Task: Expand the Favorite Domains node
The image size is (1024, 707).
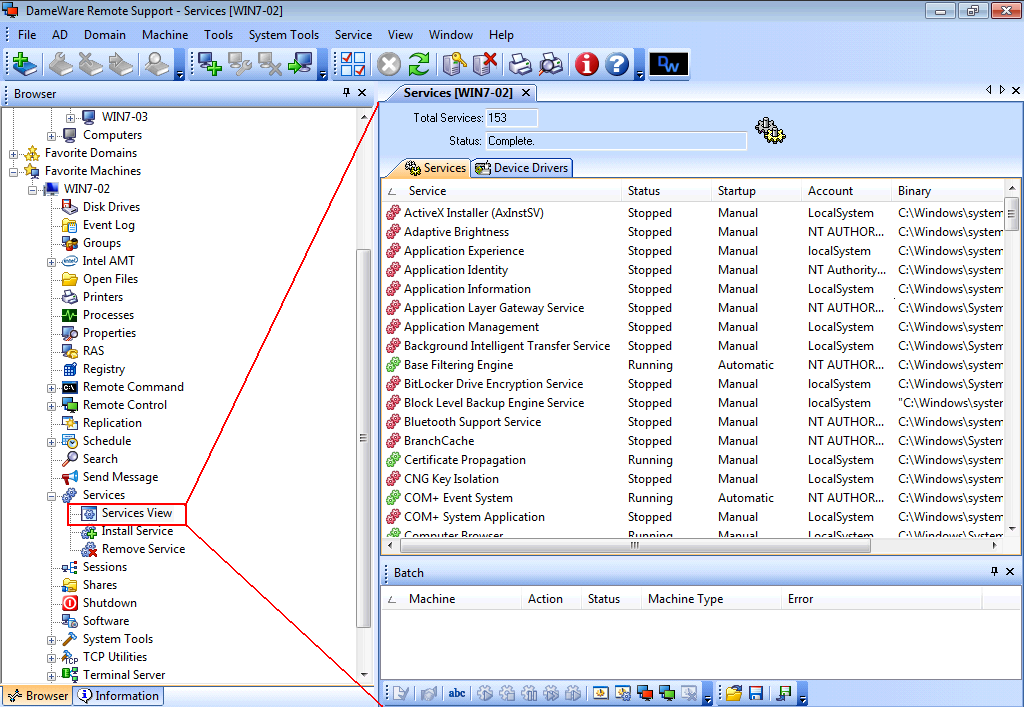Action: (x=13, y=154)
